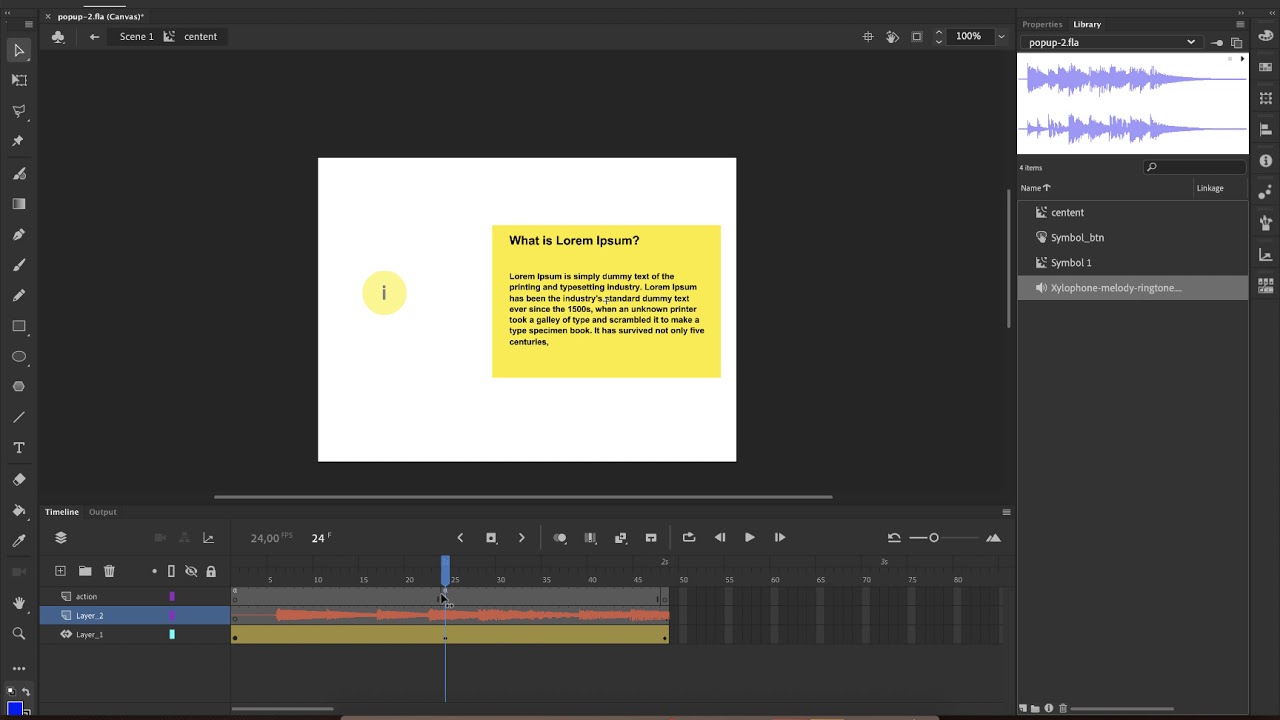
Task: Center the stage
Action: (x=868, y=37)
